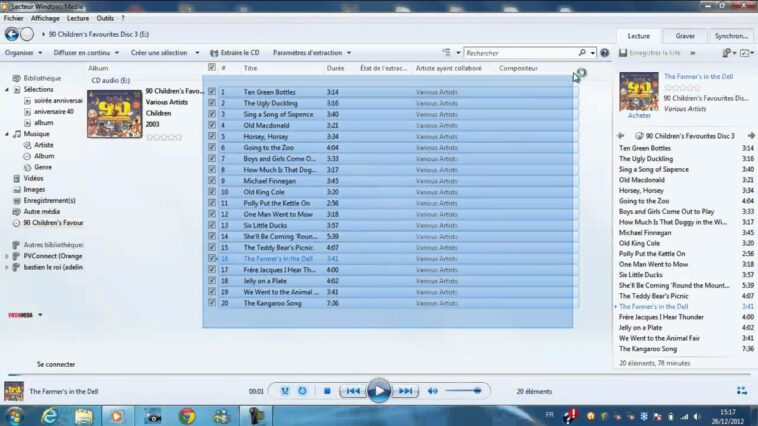This screenshot has width=758, height=426.
Task: Uncheck Six Little Ducks track checkbox
Action: click(x=212, y=225)
